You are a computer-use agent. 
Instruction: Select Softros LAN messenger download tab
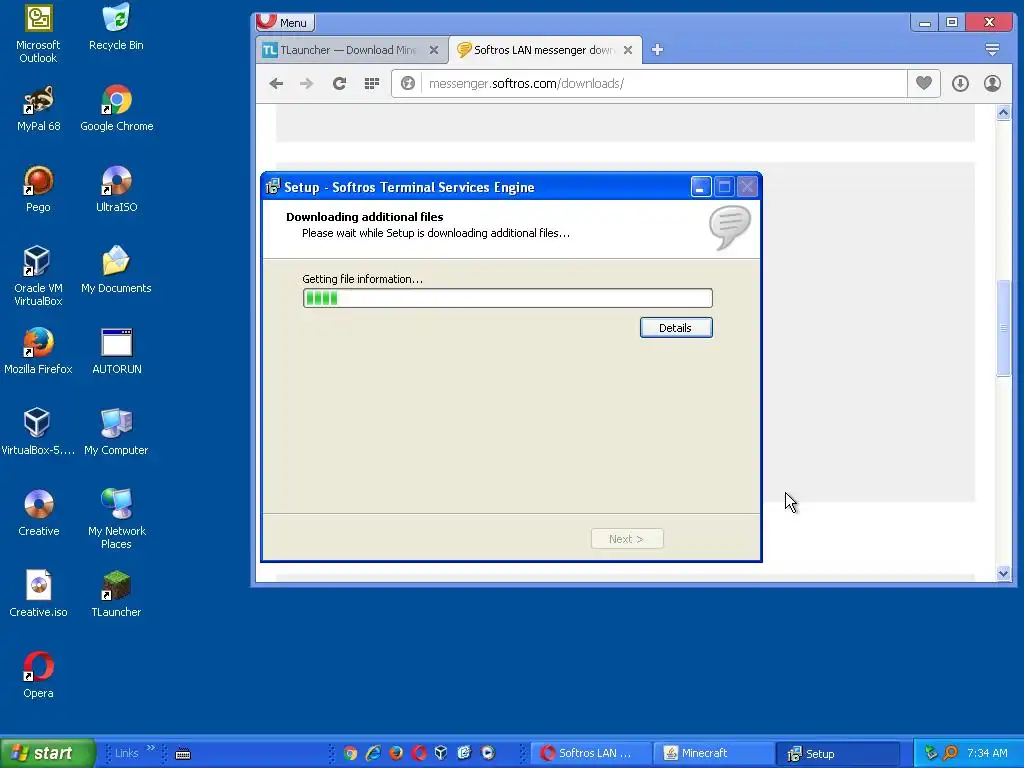pyautogui.click(x=545, y=50)
